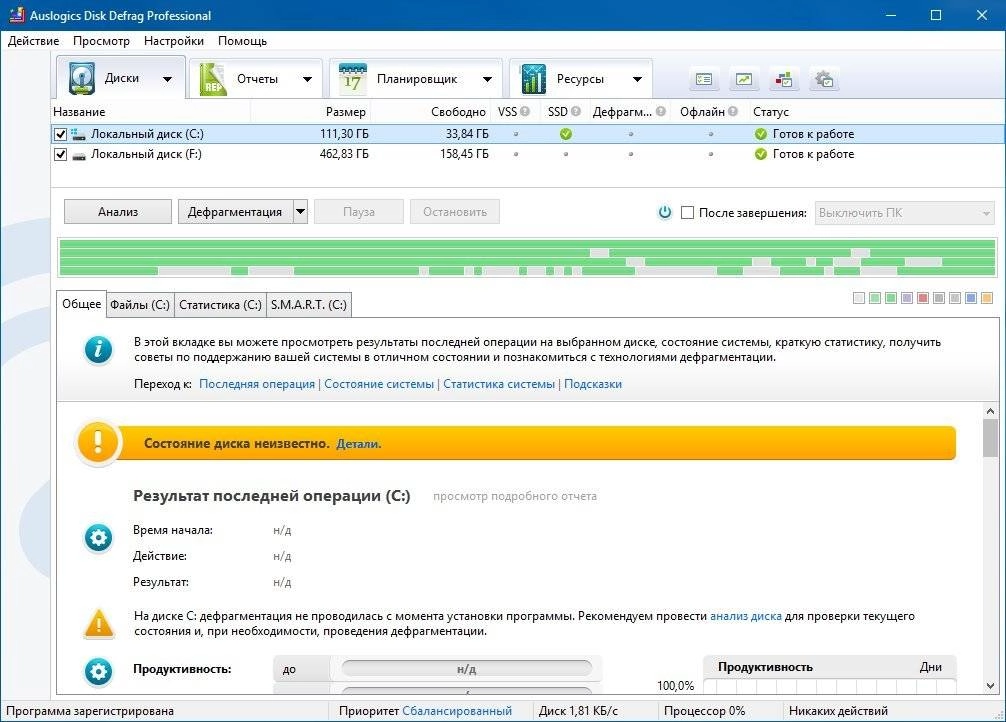Click the Диски hard drive icon

82,78
